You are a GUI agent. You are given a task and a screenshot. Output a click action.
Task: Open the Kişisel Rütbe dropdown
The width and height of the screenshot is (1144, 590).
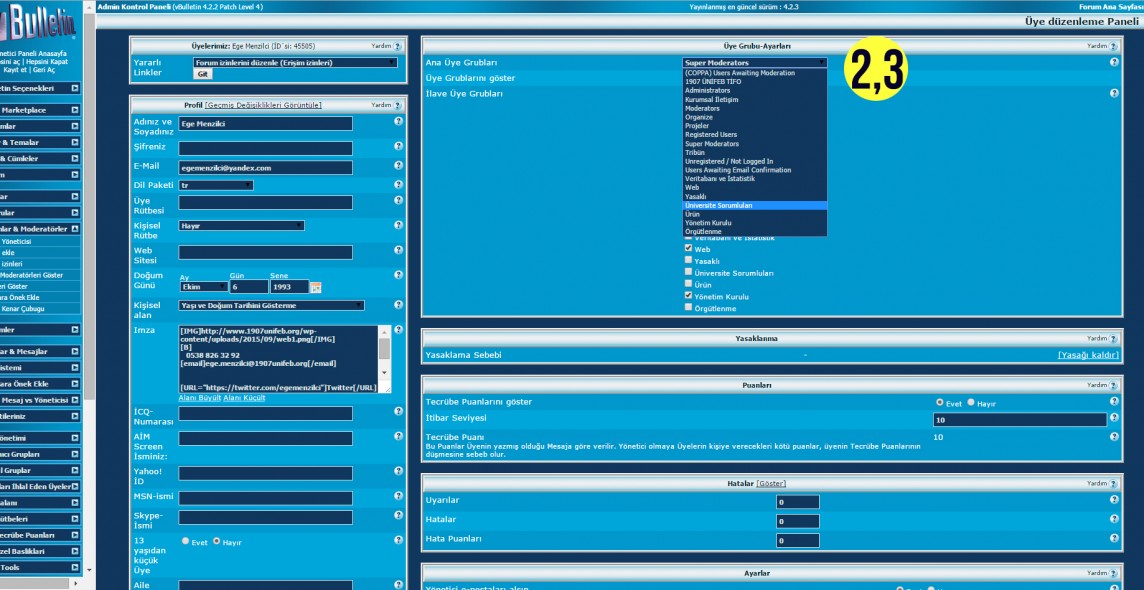241,226
